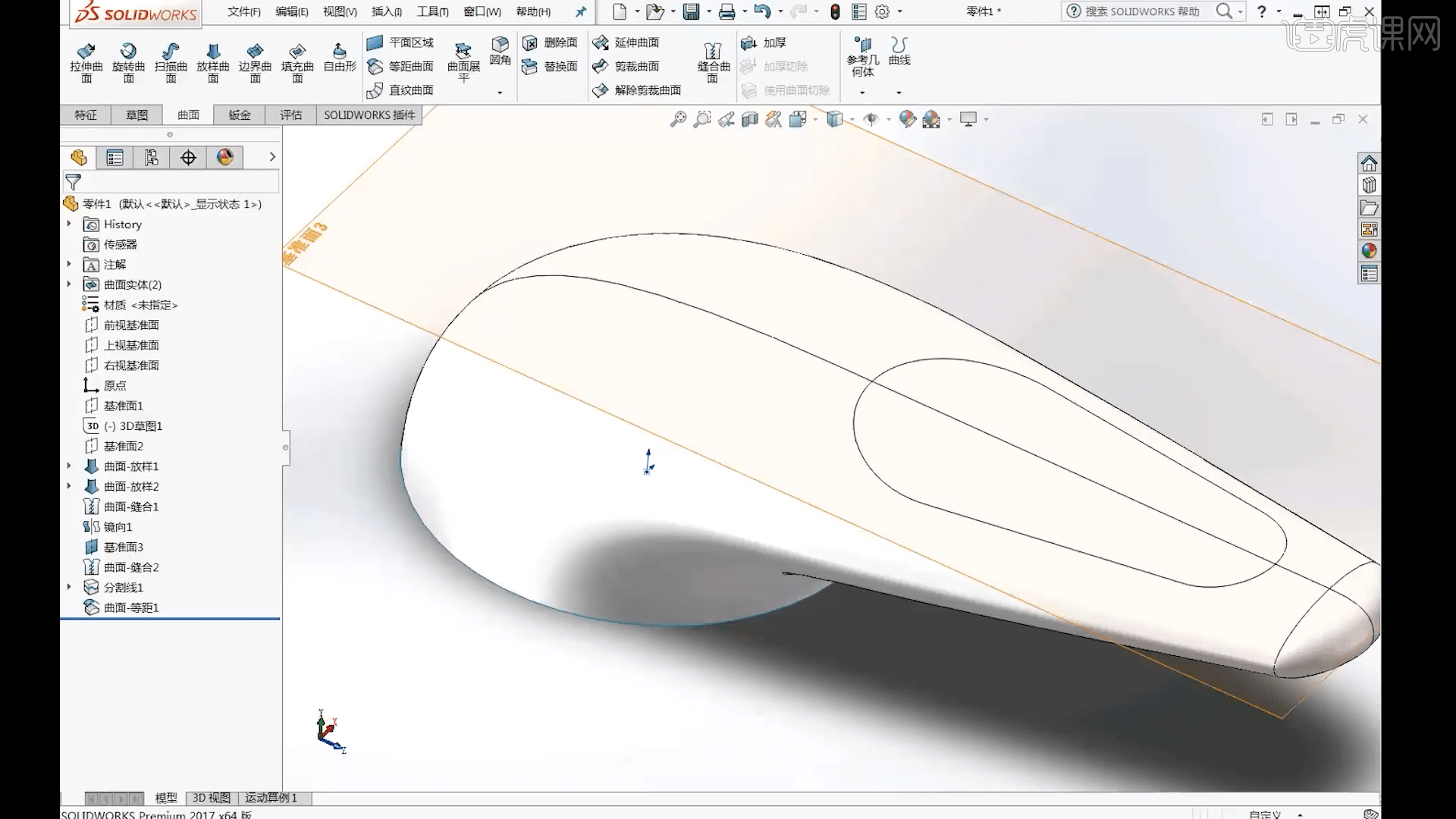This screenshot has width=1456, height=819.
Task: Expand the History folder in the tree
Action: point(70,224)
